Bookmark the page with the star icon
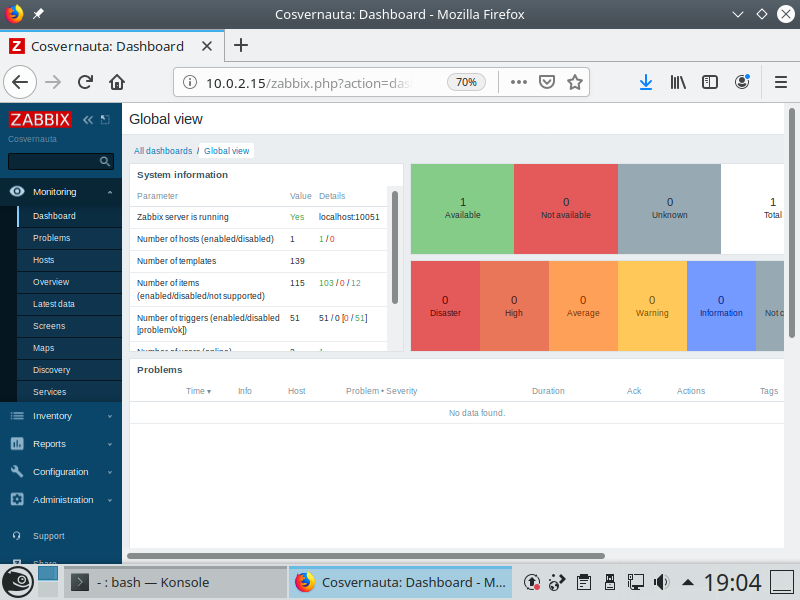This screenshot has width=800, height=600. [x=575, y=82]
